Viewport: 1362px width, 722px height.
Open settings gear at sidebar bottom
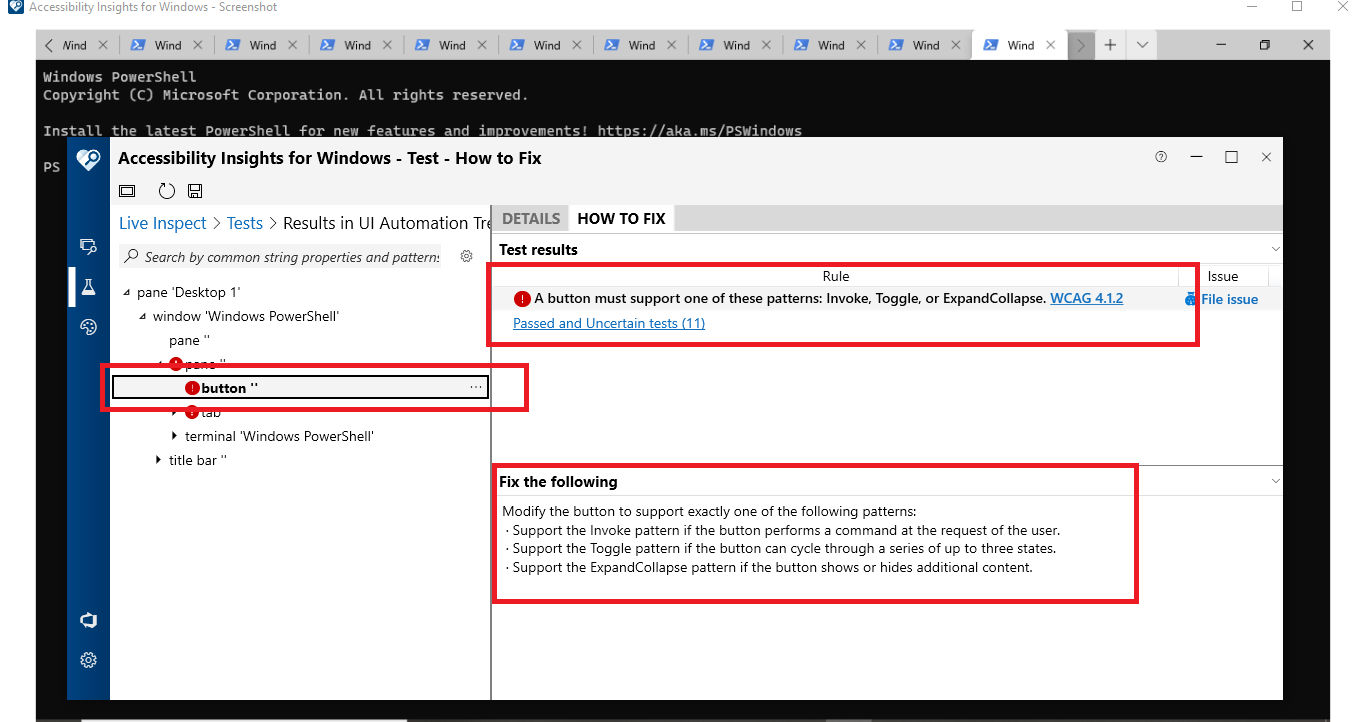[88, 660]
